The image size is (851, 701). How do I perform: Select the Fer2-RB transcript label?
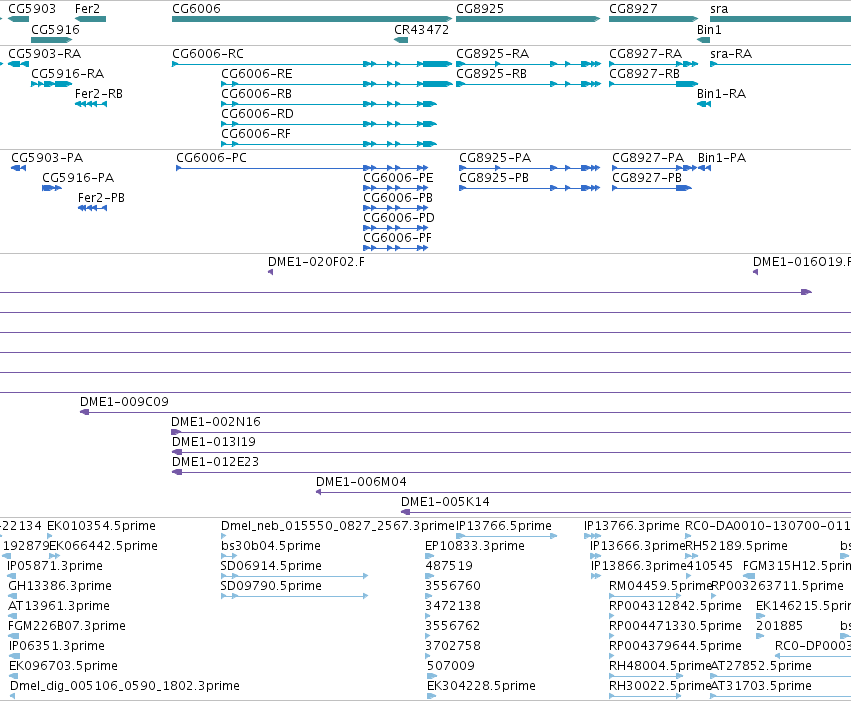pyautogui.click(x=99, y=94)
